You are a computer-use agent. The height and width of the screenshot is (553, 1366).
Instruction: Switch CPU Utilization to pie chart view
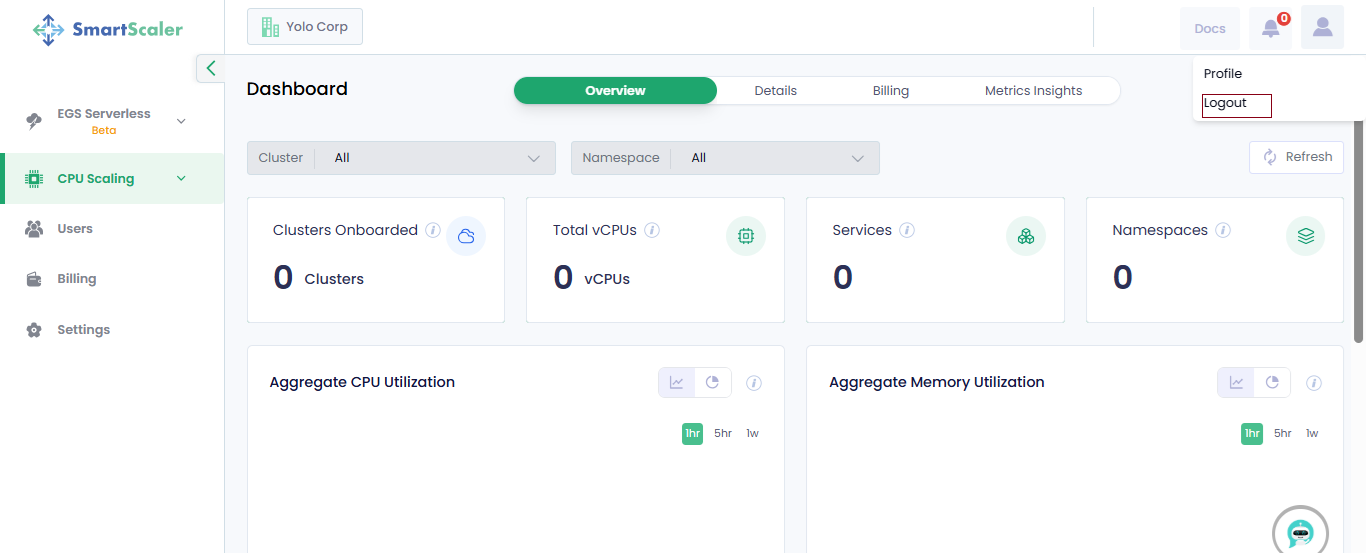pyautogui.click(x=713, y=382)
